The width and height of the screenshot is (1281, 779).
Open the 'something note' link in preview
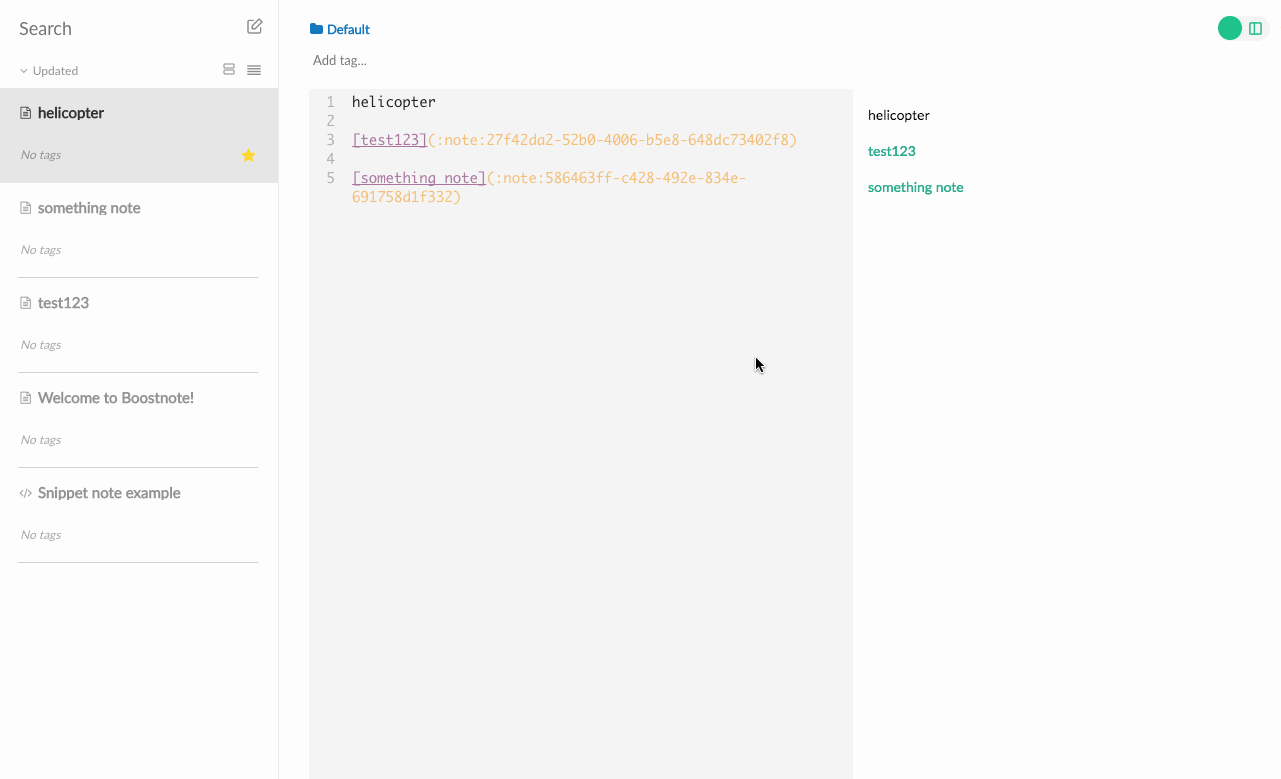tap(915, 187)
